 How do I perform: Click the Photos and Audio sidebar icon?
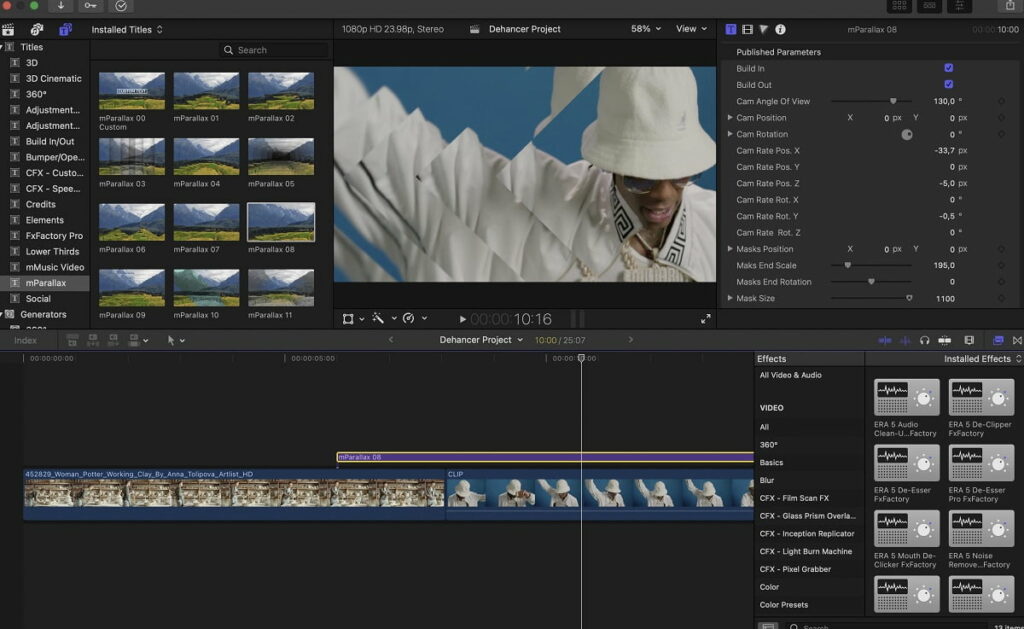tap(37, 30)
